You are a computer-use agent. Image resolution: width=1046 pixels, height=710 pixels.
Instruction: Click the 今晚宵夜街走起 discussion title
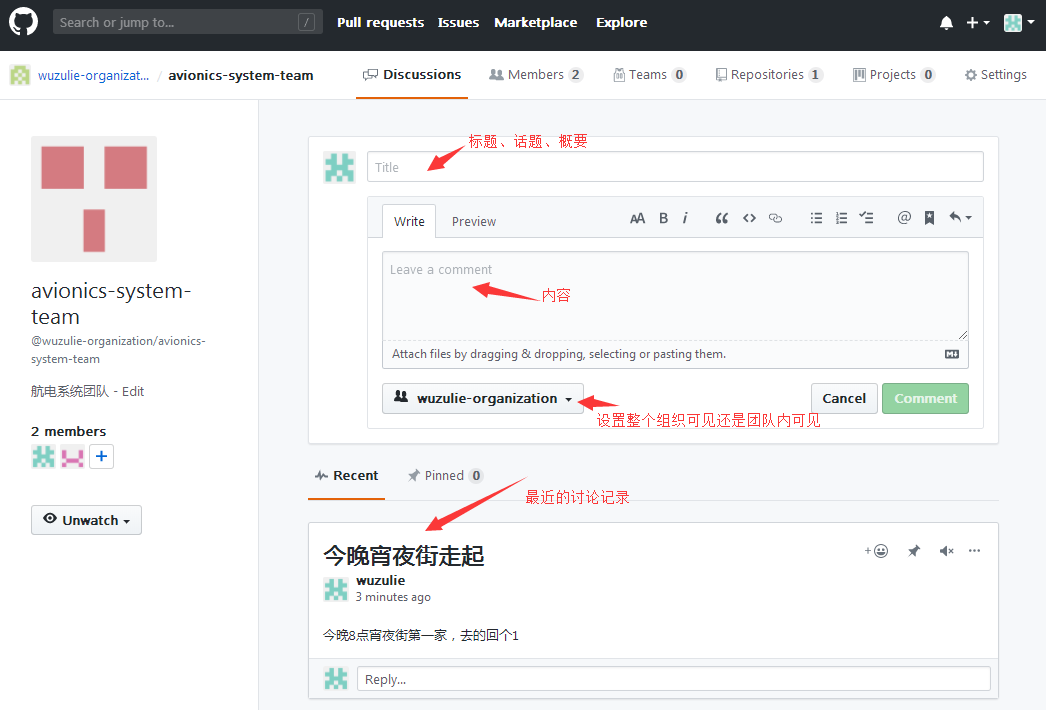pos(404,555)
